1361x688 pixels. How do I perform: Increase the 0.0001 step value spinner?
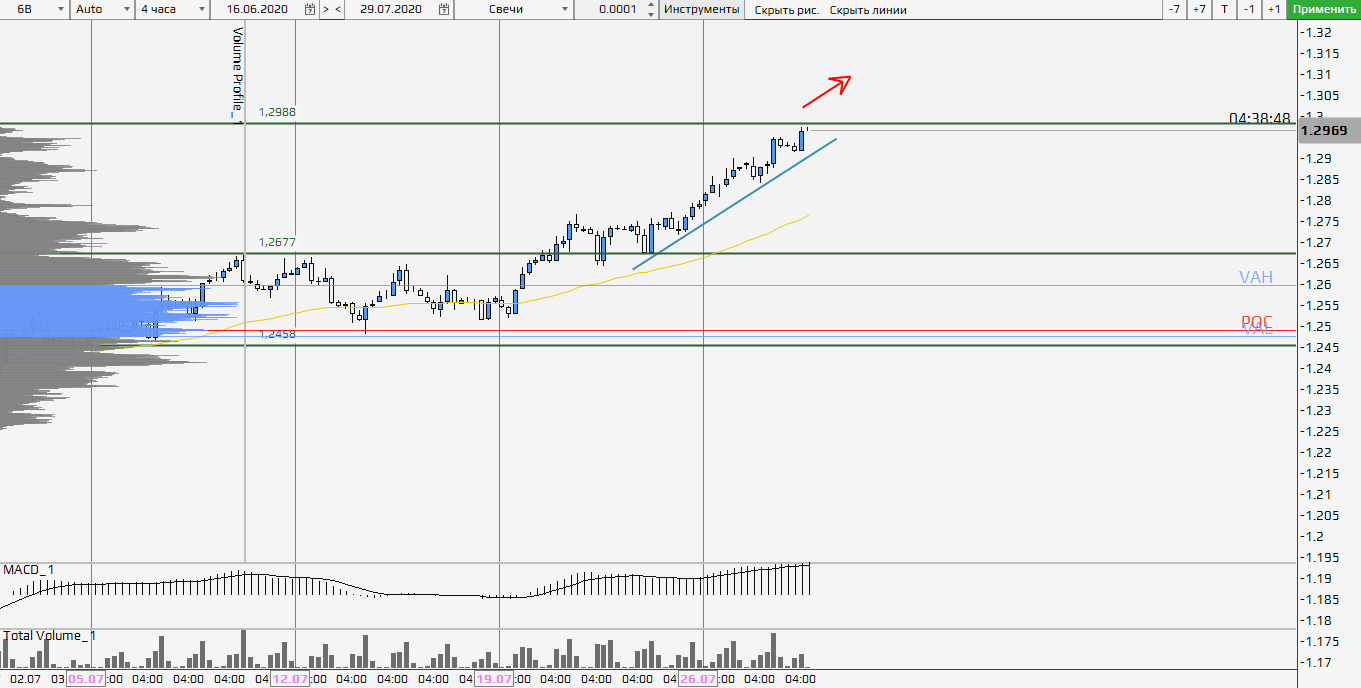coord(652,5)
